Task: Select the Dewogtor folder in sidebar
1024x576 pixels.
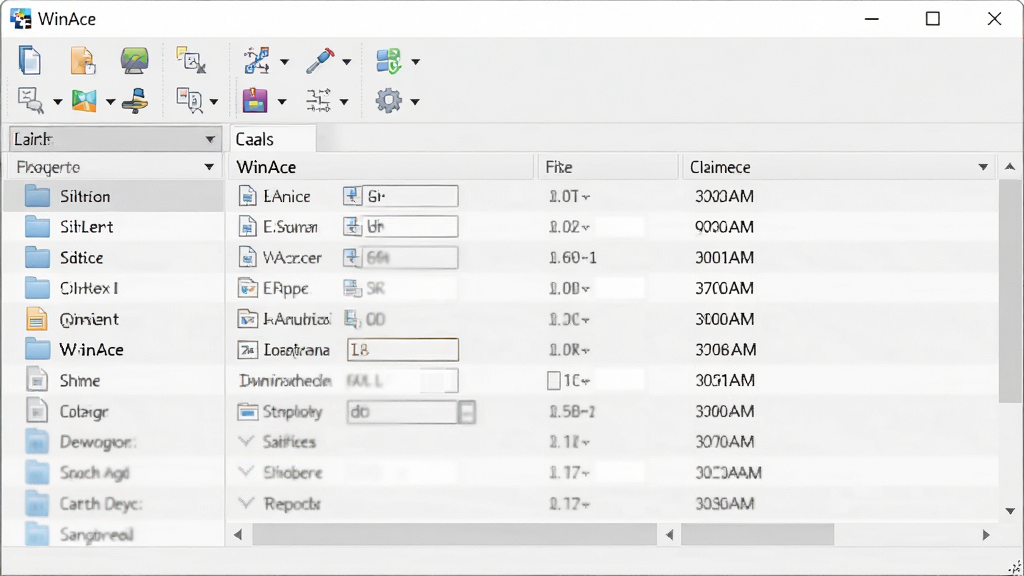Action: pyautogui.click(x=114, y=442)
